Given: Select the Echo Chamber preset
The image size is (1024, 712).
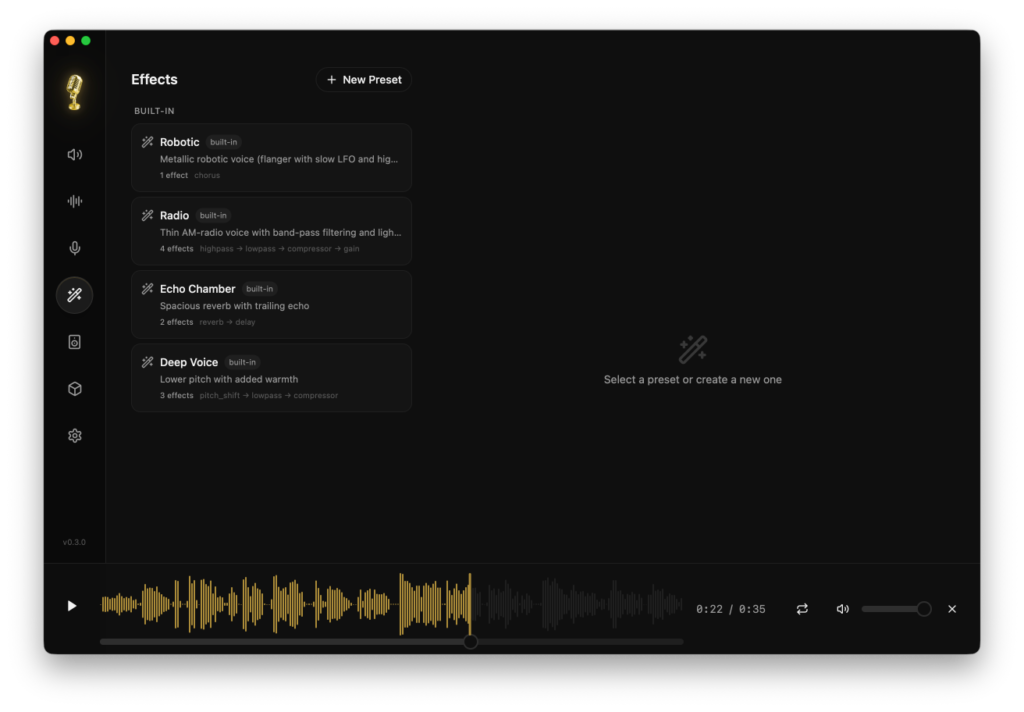Looking at the screenshot, I should [271, 304].
